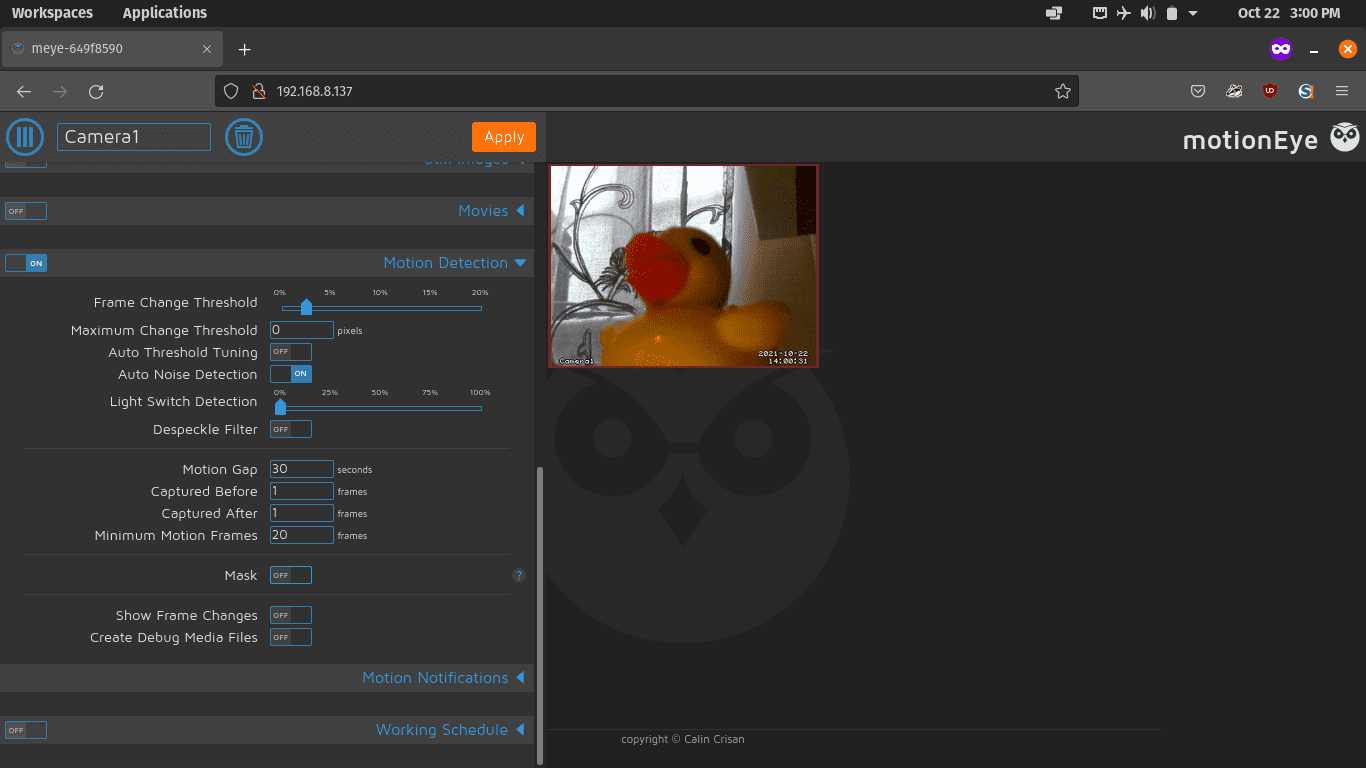Open the Pocket save icon
This screenshot has width=1366, height=768.
1198,91
